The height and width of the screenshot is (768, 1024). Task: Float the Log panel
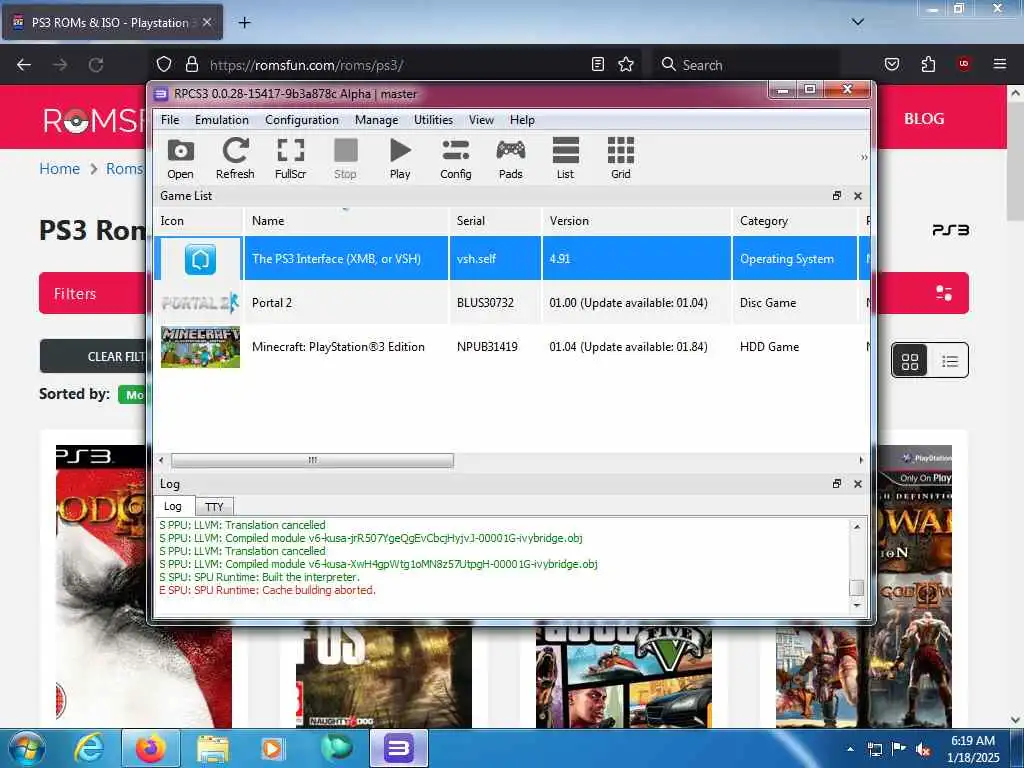tap(837, 484)
